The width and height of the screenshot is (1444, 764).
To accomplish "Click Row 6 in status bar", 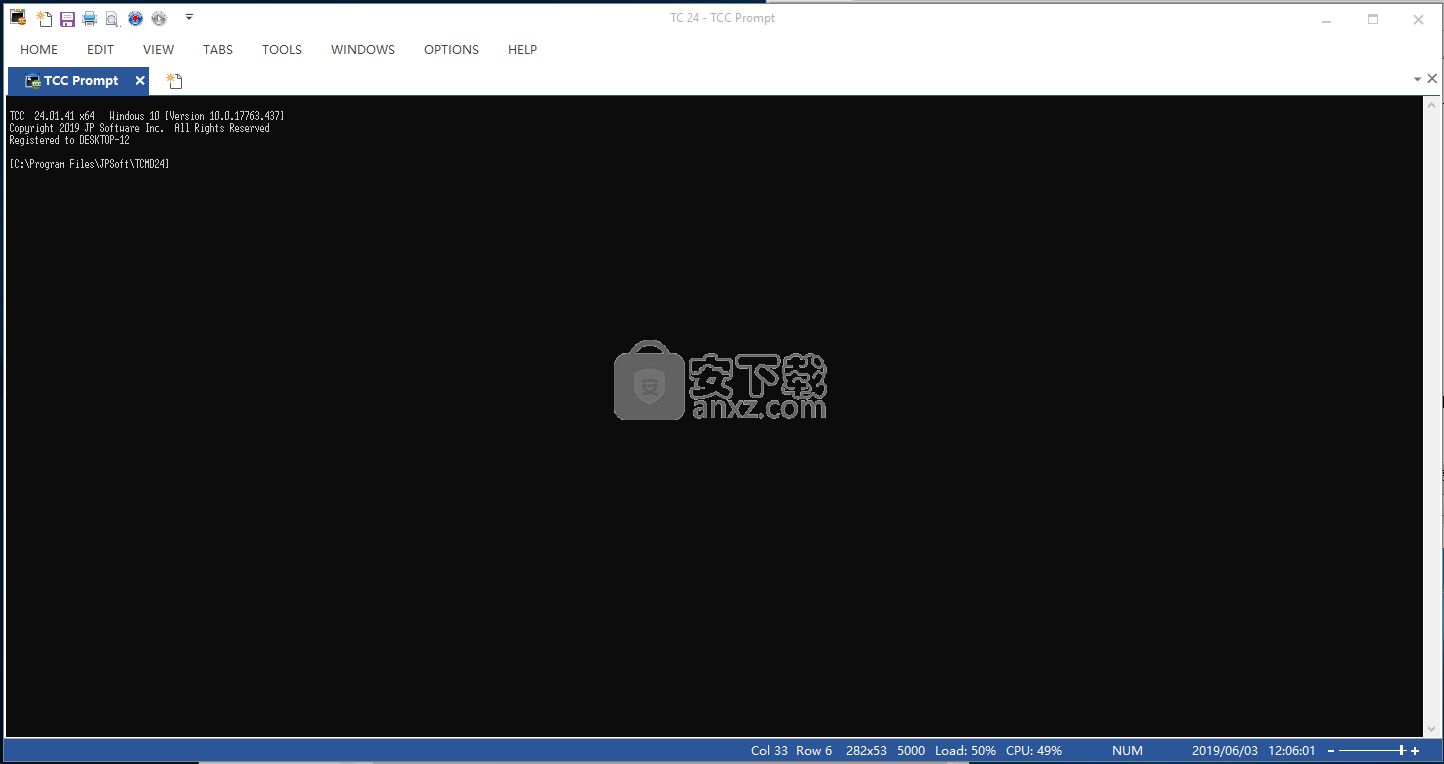I will (814, 751).
